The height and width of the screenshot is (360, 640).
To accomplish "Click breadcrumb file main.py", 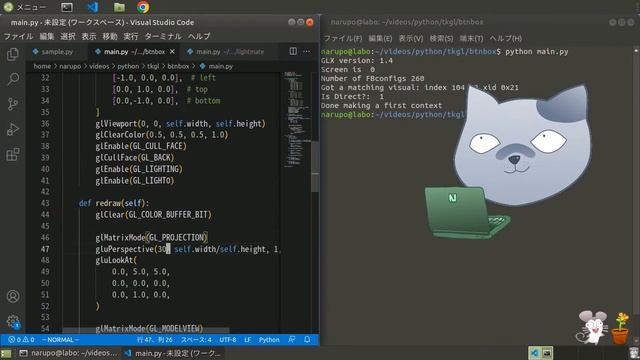I will point(216,66).
